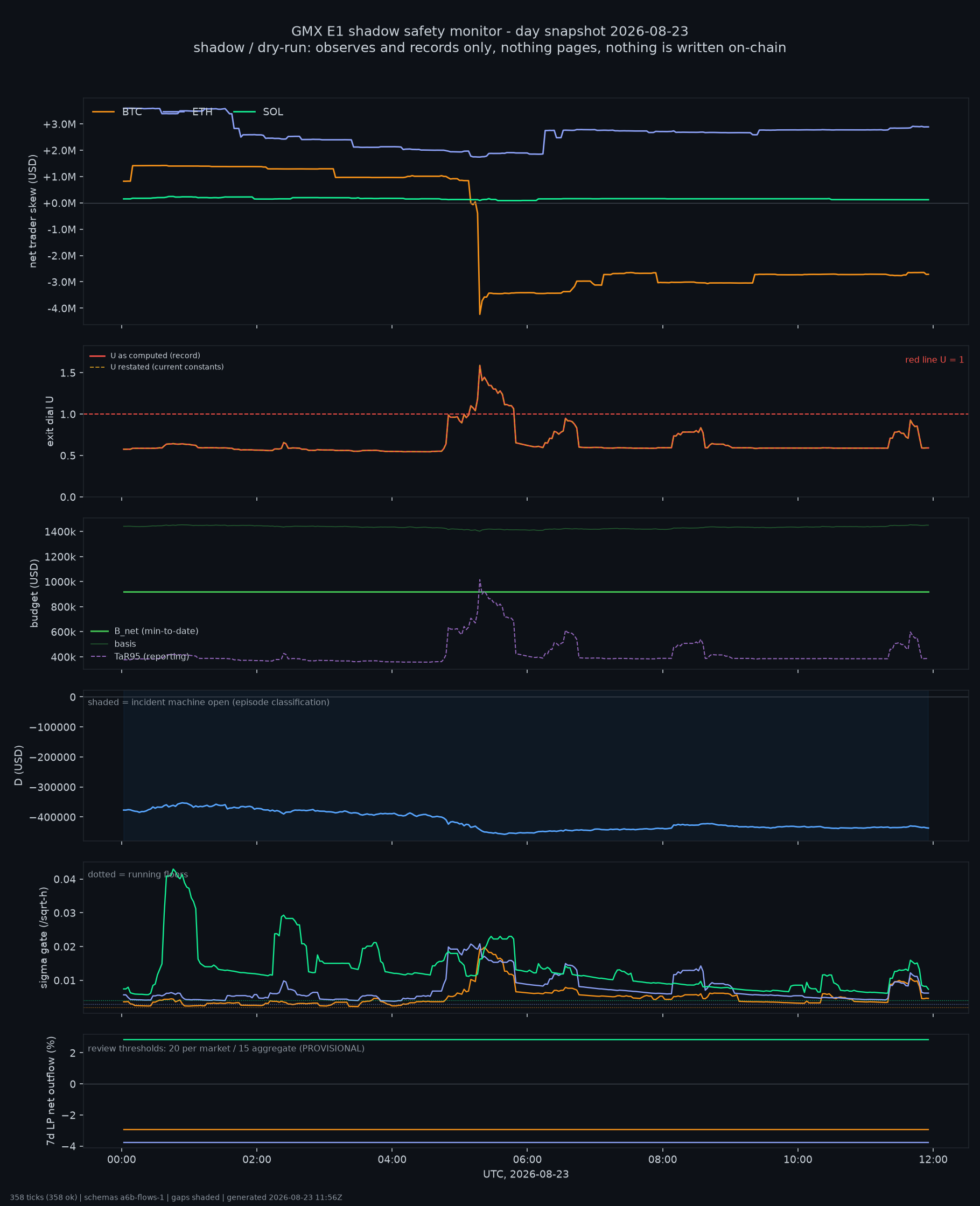
Task: Click the "00:00" time axis label
Action: [122, 1160]
